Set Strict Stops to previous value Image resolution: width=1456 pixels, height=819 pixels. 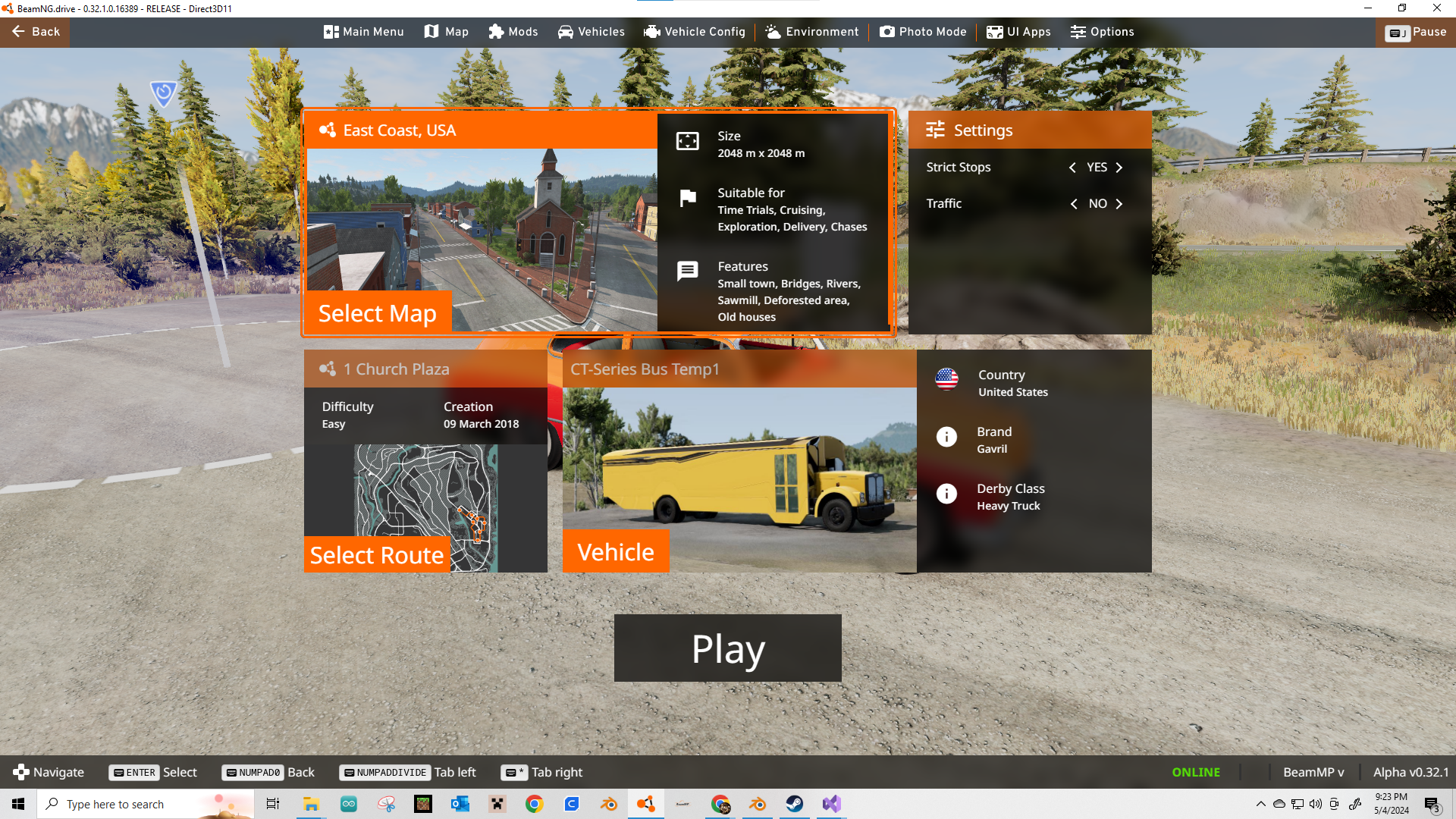[x=1072, y=168]
